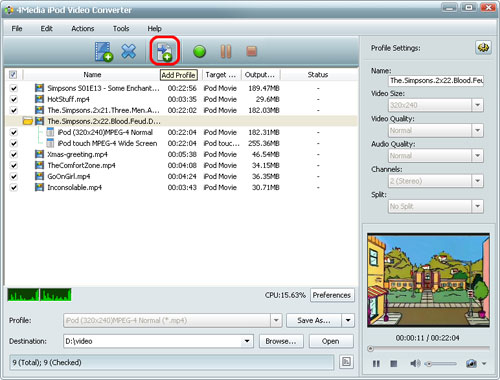
Task: Toggle the check-all checkbox in list header
Action: coord(13,74)
